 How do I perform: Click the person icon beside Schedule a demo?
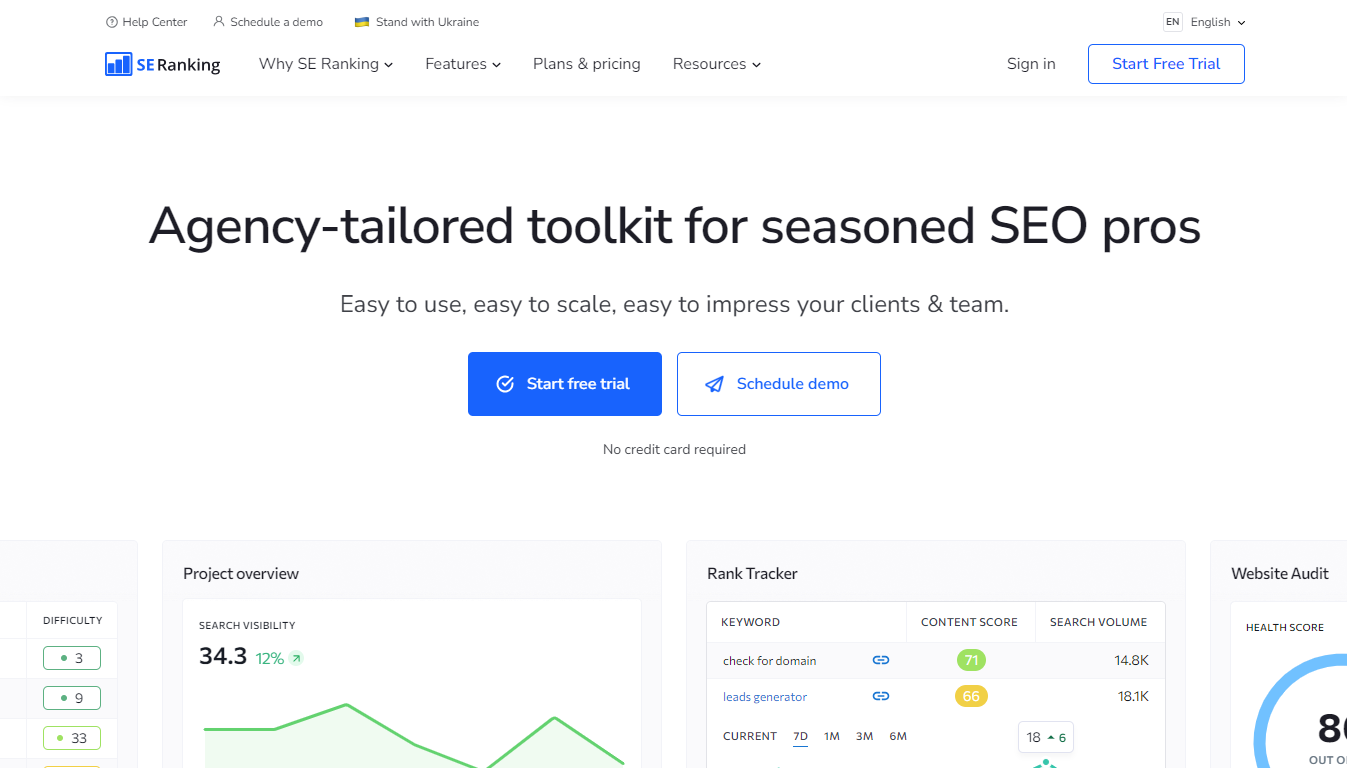[x=219, y=22]
